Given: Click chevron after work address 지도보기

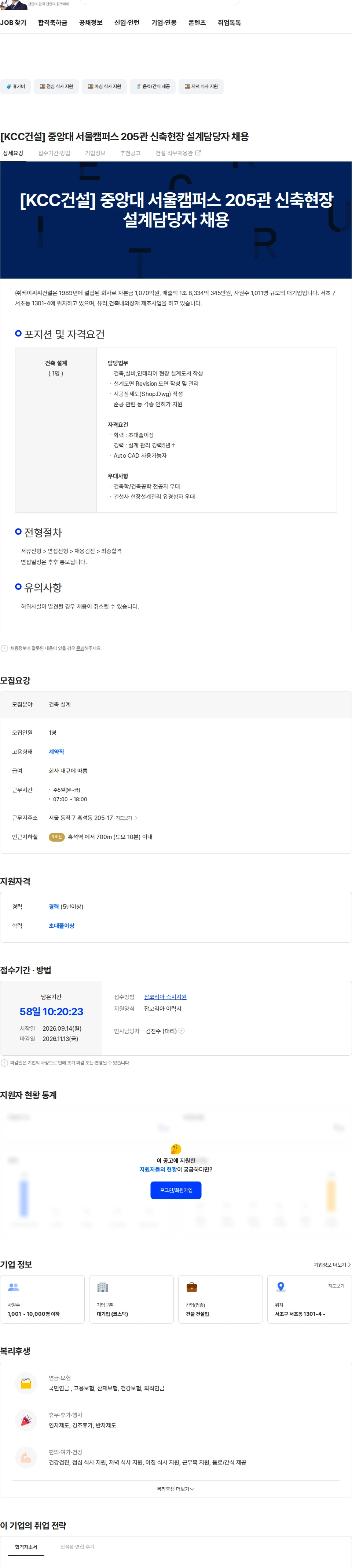Looking at the screenshot, I should [136, 818].
